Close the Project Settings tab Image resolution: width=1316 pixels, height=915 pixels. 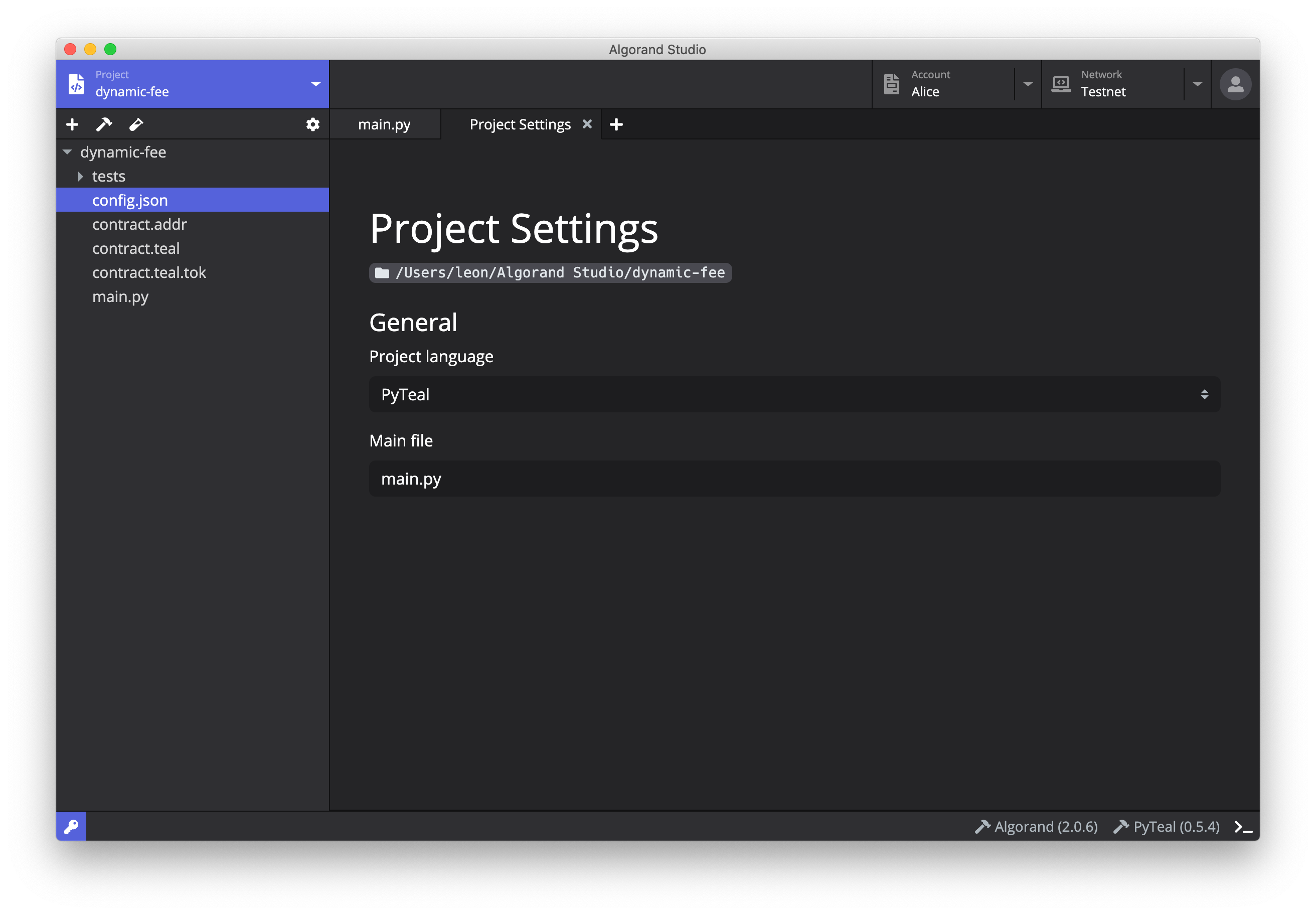tap(587, 124)
